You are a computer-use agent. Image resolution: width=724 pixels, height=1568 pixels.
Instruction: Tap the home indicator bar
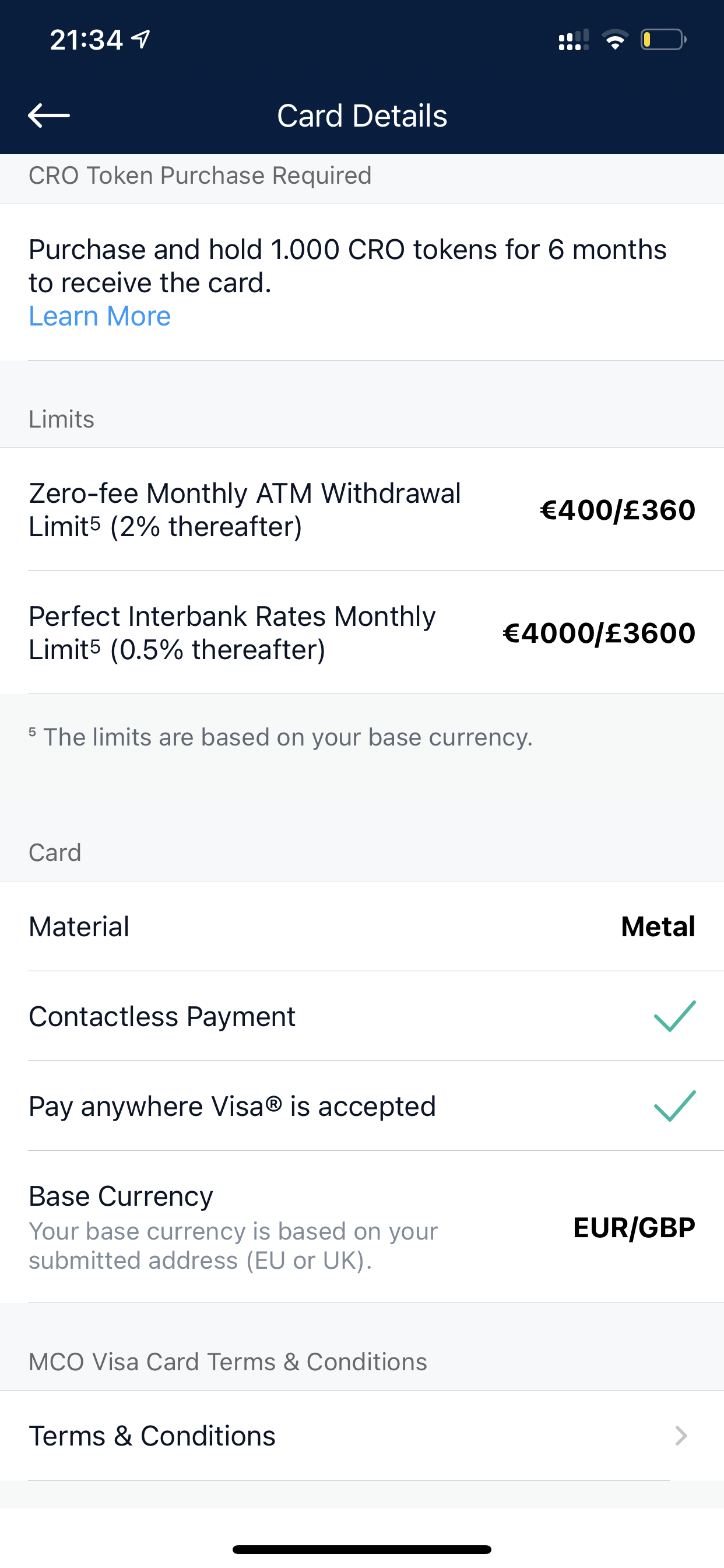point(362,1549)
